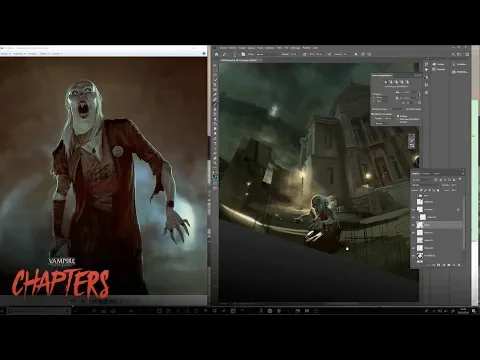Open the Windows Start button
480x360 pixels.
(2, 311)
